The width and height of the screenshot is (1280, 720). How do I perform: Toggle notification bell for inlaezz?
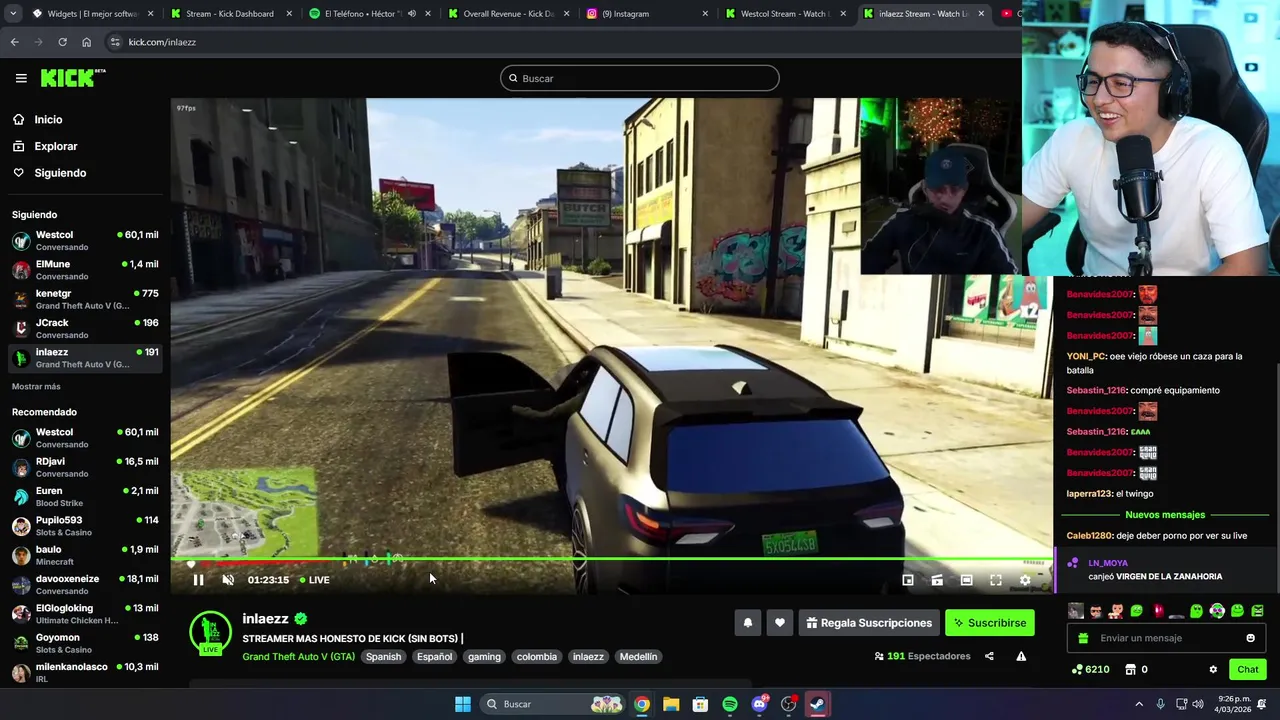[x=748, y=623]
